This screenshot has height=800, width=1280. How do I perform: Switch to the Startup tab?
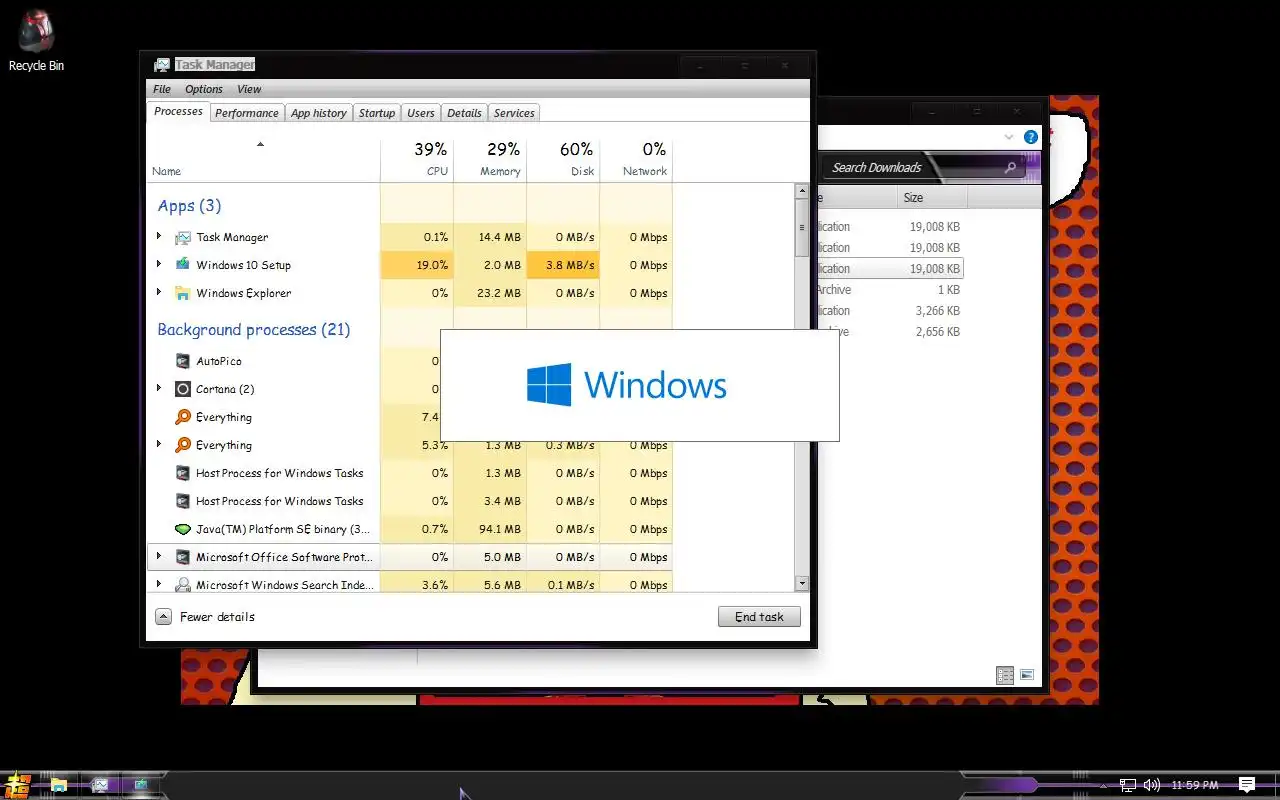[377, 113]
